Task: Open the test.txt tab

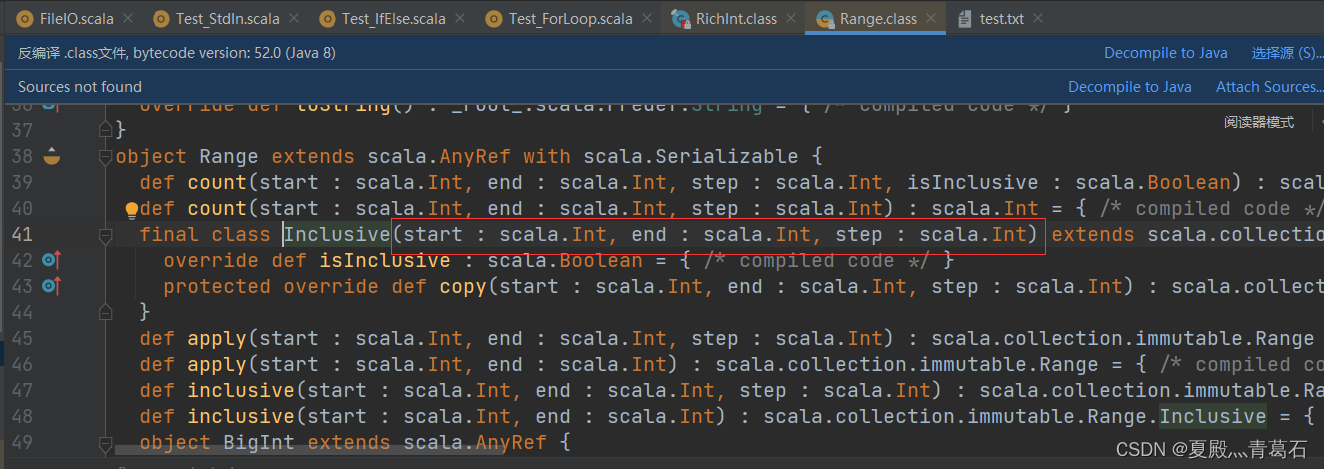Action: [1001, 19]
